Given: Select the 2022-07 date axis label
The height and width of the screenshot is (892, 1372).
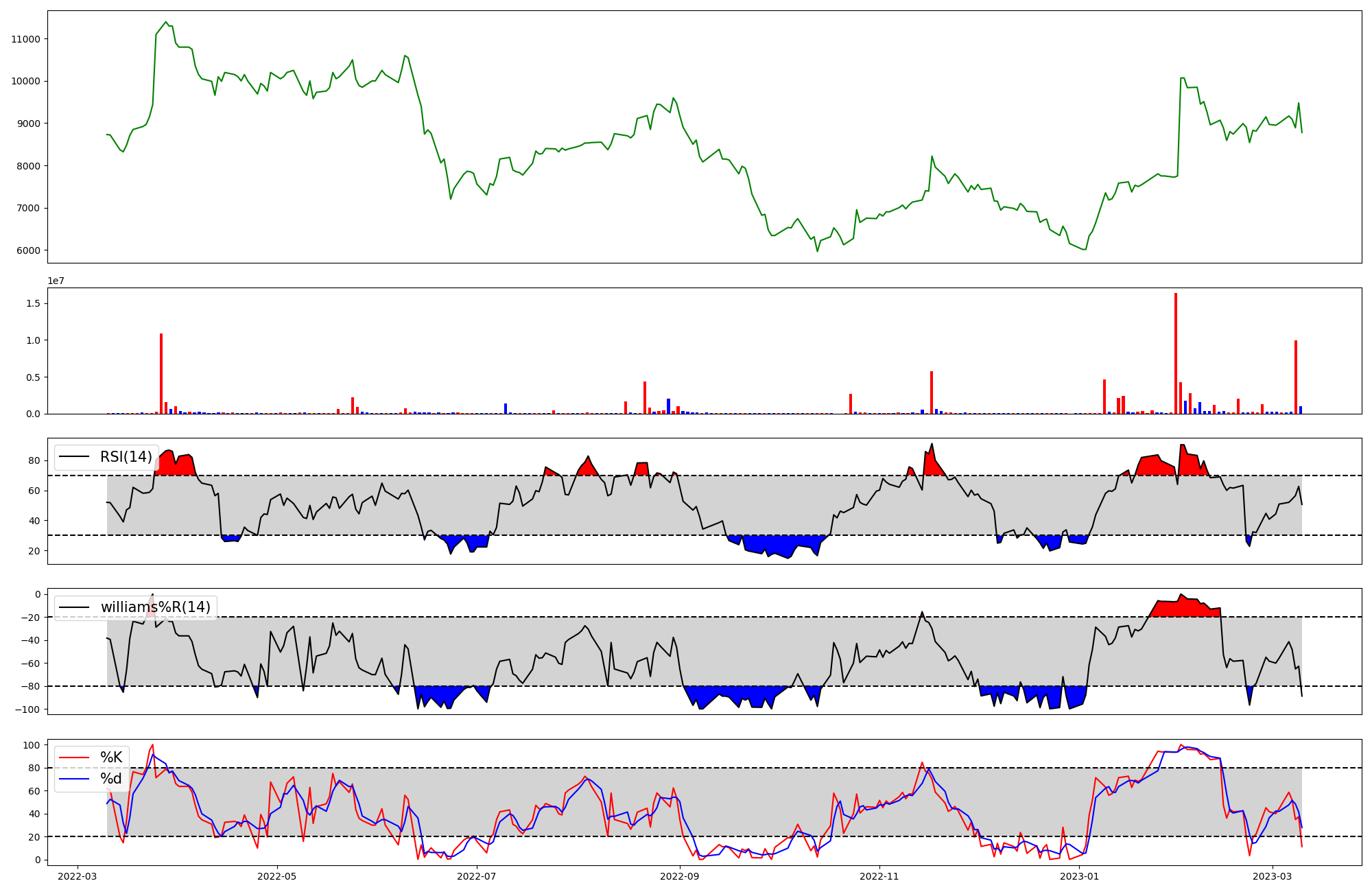Looking at the screenshot, I should [x=476, y=876].
